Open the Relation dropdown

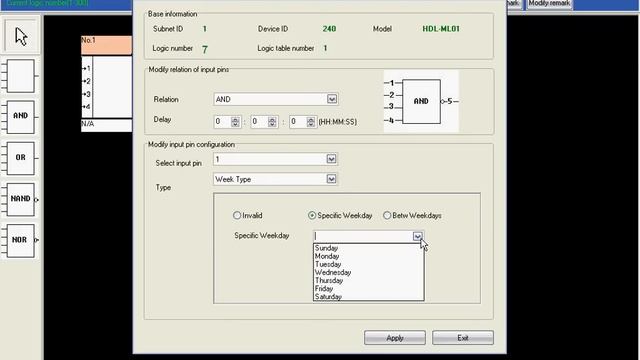point(332,99)
